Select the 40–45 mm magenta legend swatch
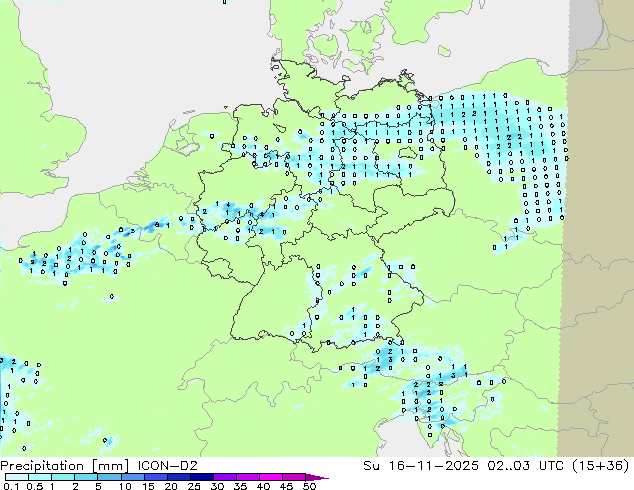This screenshot has width=634, height=490. coord(271,477)
